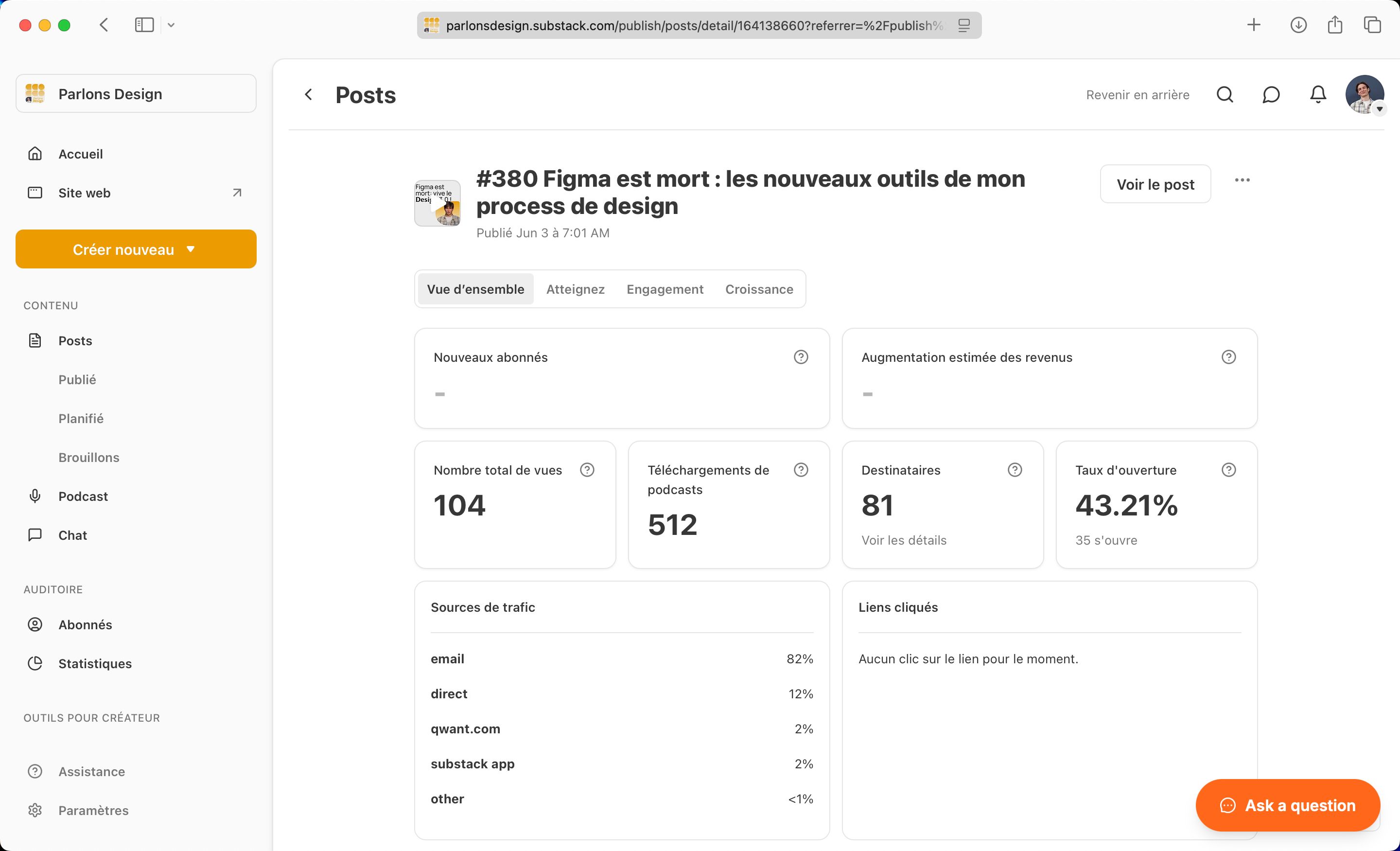Open the Podcast microphone icon
Image resolution: width=1400 pixels, height=851 pixels.
click(x=35, y=496)
